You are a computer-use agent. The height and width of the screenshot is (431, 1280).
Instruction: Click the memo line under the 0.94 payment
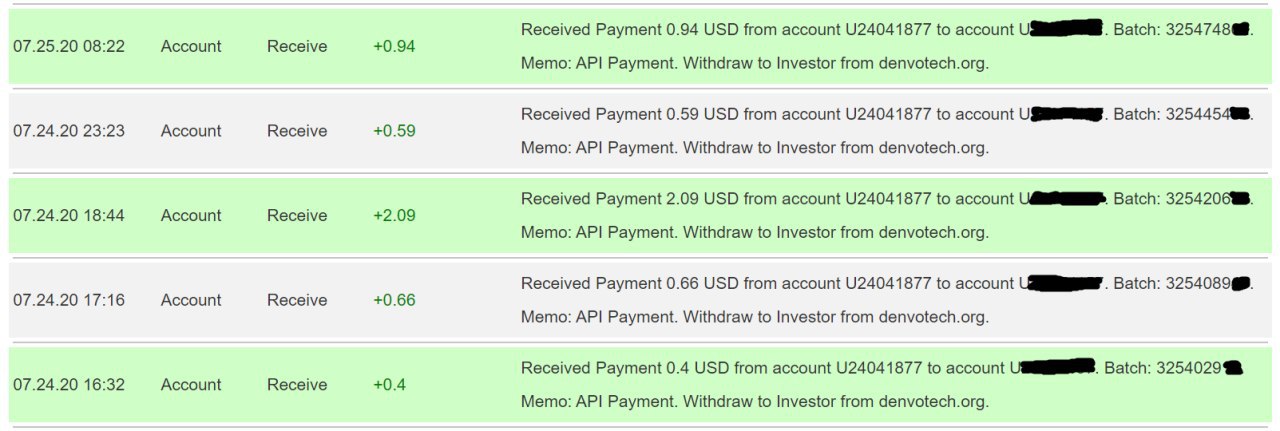pos(755,63)
